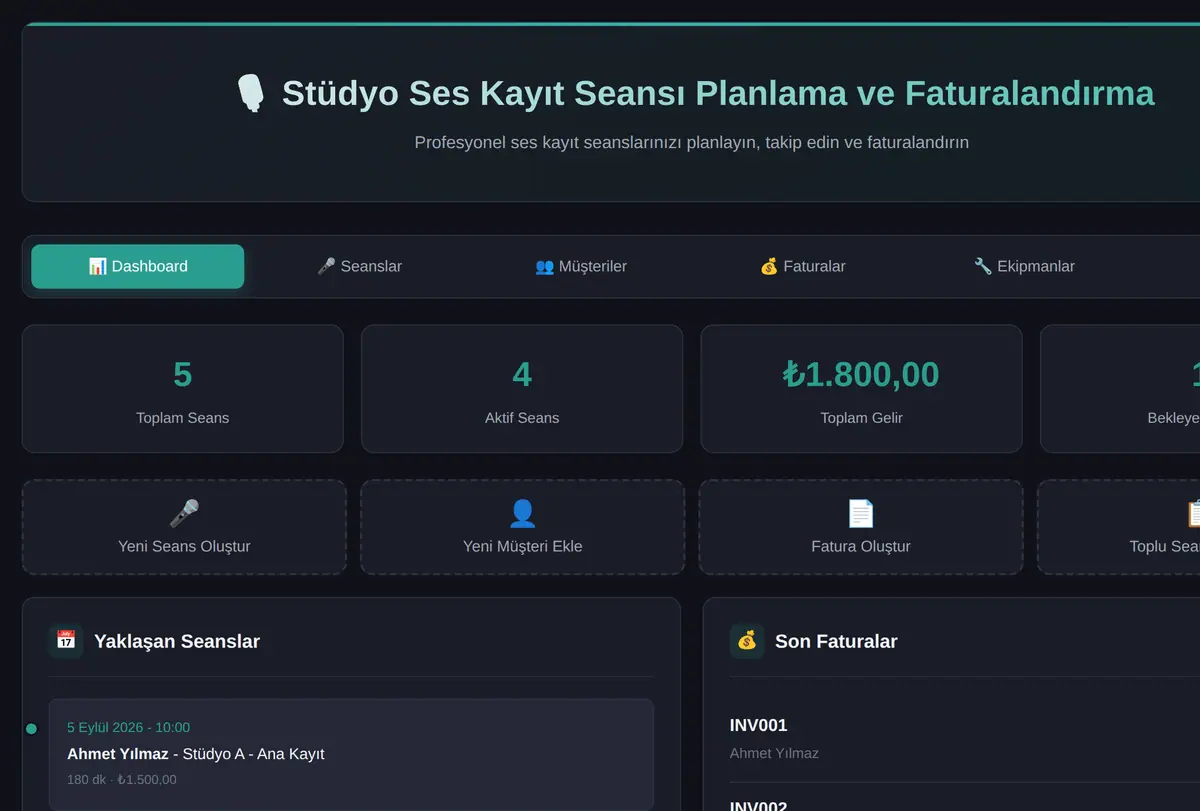Click the document icon on Fatura Oluştur
The image size is (1200, 811).
click(861, 513)
